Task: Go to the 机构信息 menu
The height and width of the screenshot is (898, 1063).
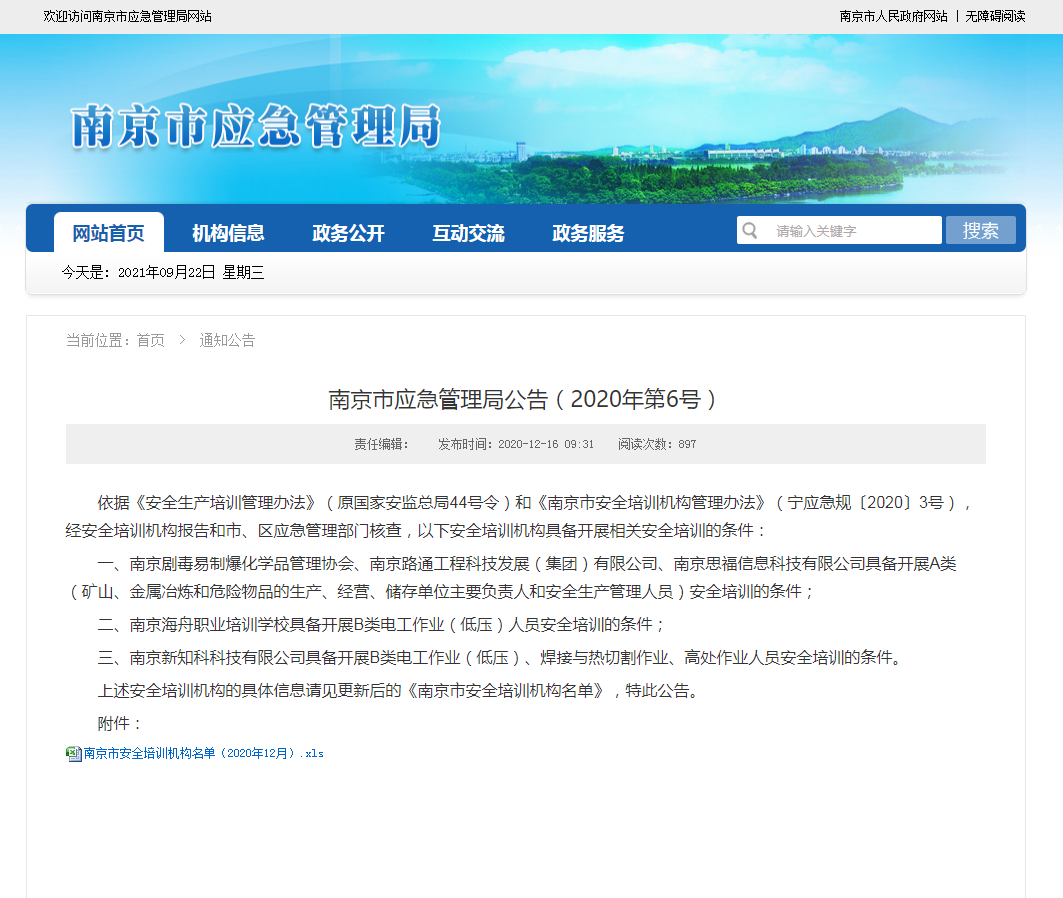Action: [x=228, y=233]
